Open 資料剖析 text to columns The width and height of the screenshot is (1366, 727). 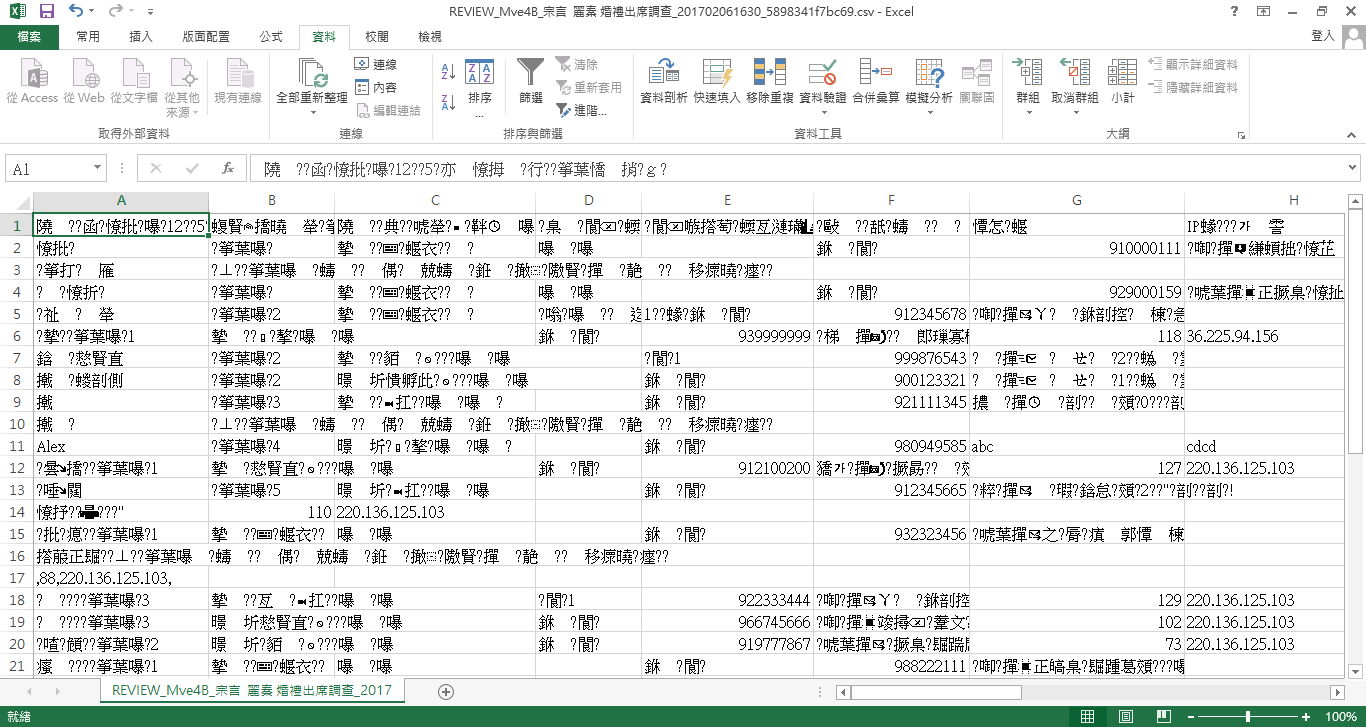point(663,83)
